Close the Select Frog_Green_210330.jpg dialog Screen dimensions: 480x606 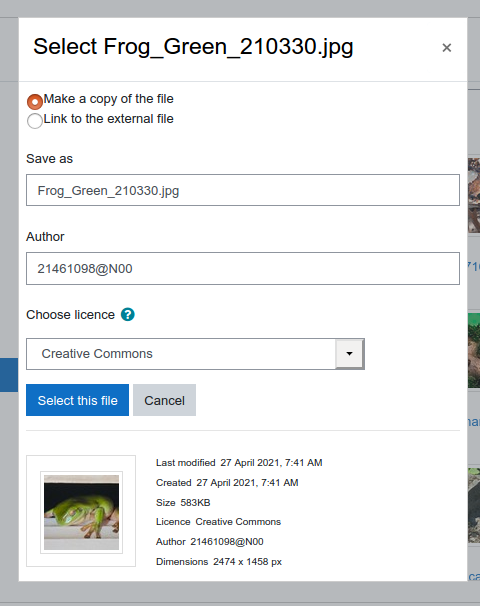(446, 48)
